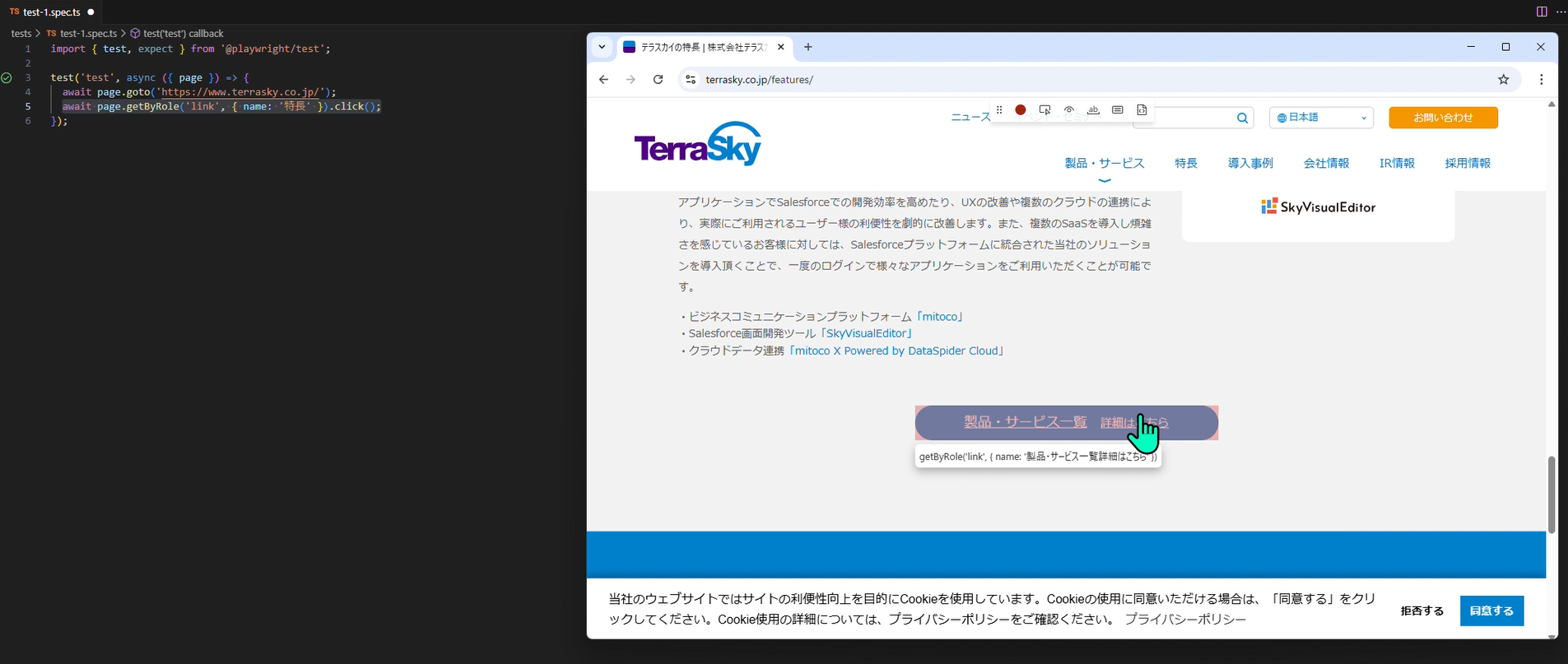Follow the SkyVisualEditor text link
This screenshot has width=1568, height=664.
point(867,334)
